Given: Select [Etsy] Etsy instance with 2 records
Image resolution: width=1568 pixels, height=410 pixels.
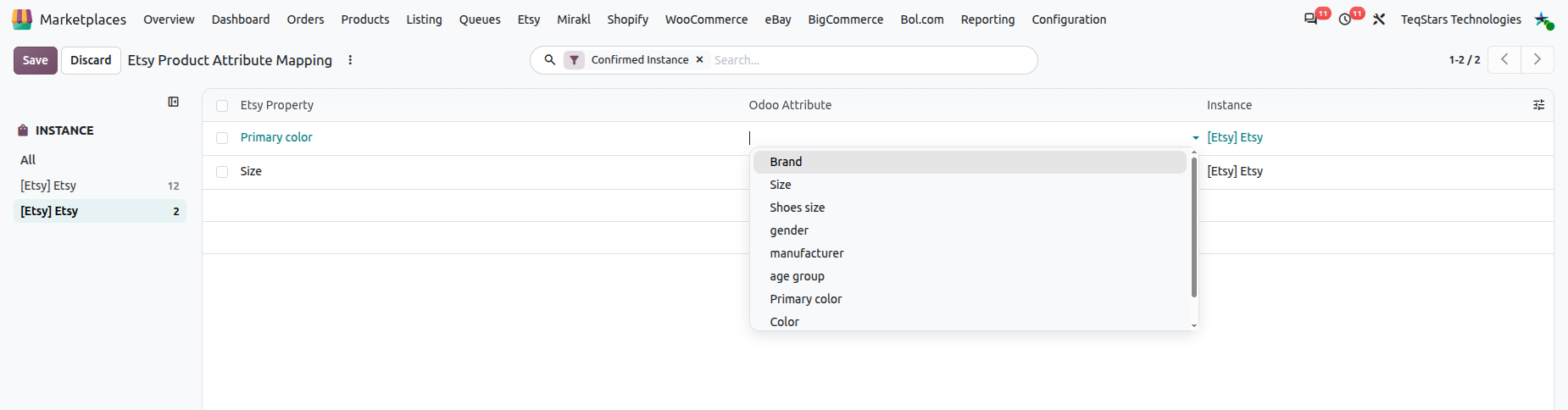Looking at the screenshot, I should click(100, 211).
